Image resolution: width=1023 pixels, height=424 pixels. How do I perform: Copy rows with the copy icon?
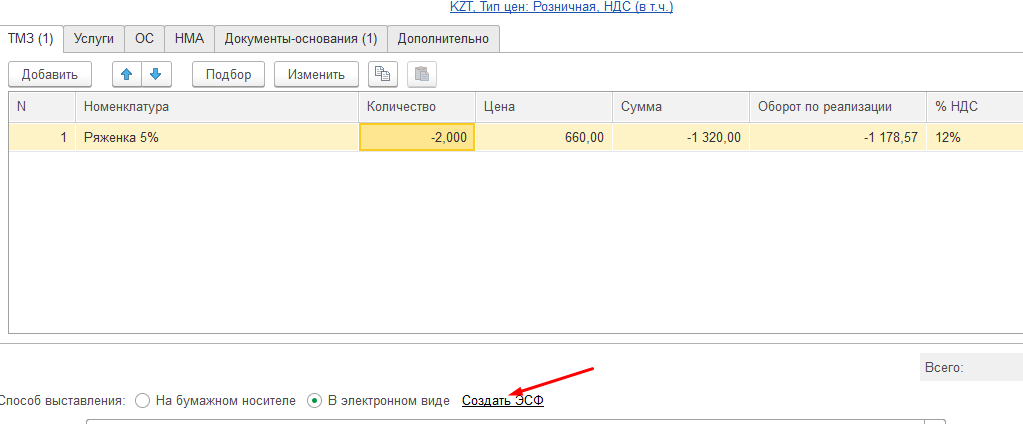[x=383, y=74]
